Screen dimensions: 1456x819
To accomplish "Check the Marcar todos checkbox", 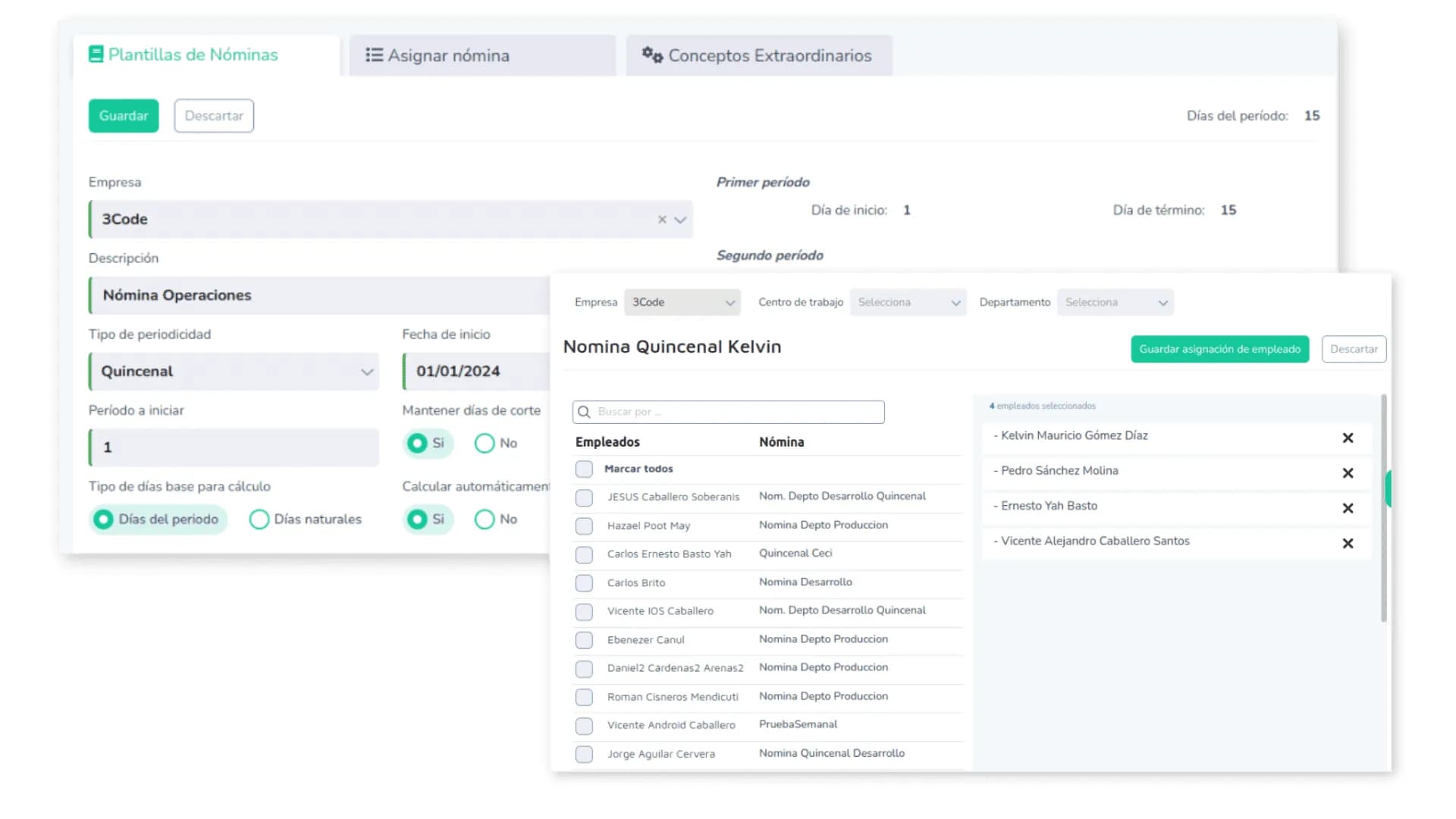I will coord(584,469).
